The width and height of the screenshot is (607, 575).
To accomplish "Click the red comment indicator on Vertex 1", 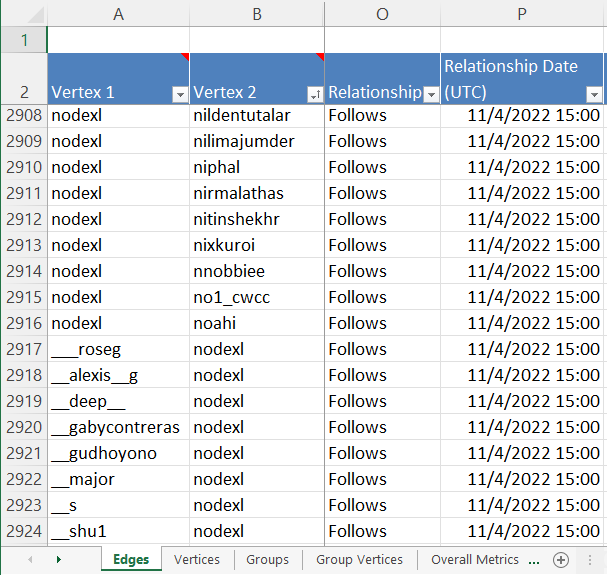I will point(184,56).
